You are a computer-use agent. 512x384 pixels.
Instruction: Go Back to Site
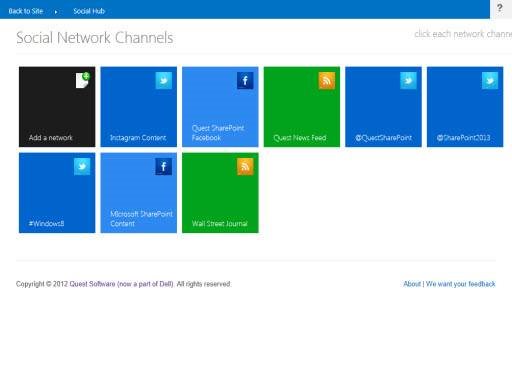click(x=26, y=11)
